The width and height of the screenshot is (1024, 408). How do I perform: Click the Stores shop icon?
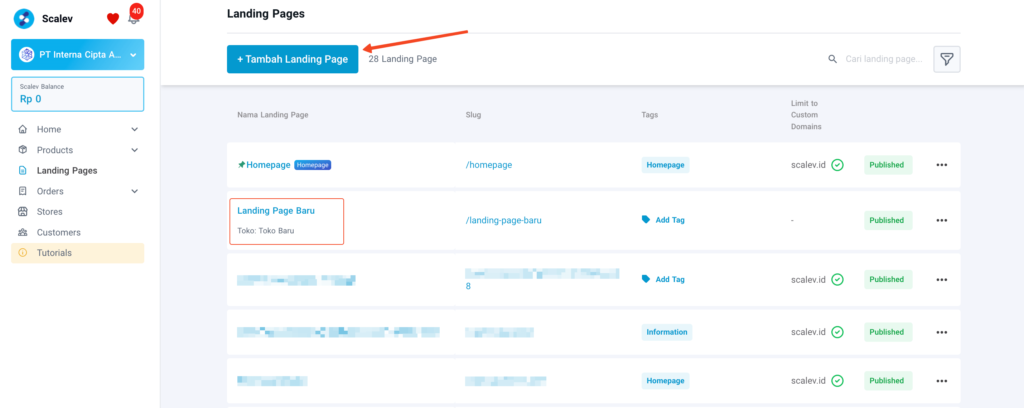pos(23,212)
